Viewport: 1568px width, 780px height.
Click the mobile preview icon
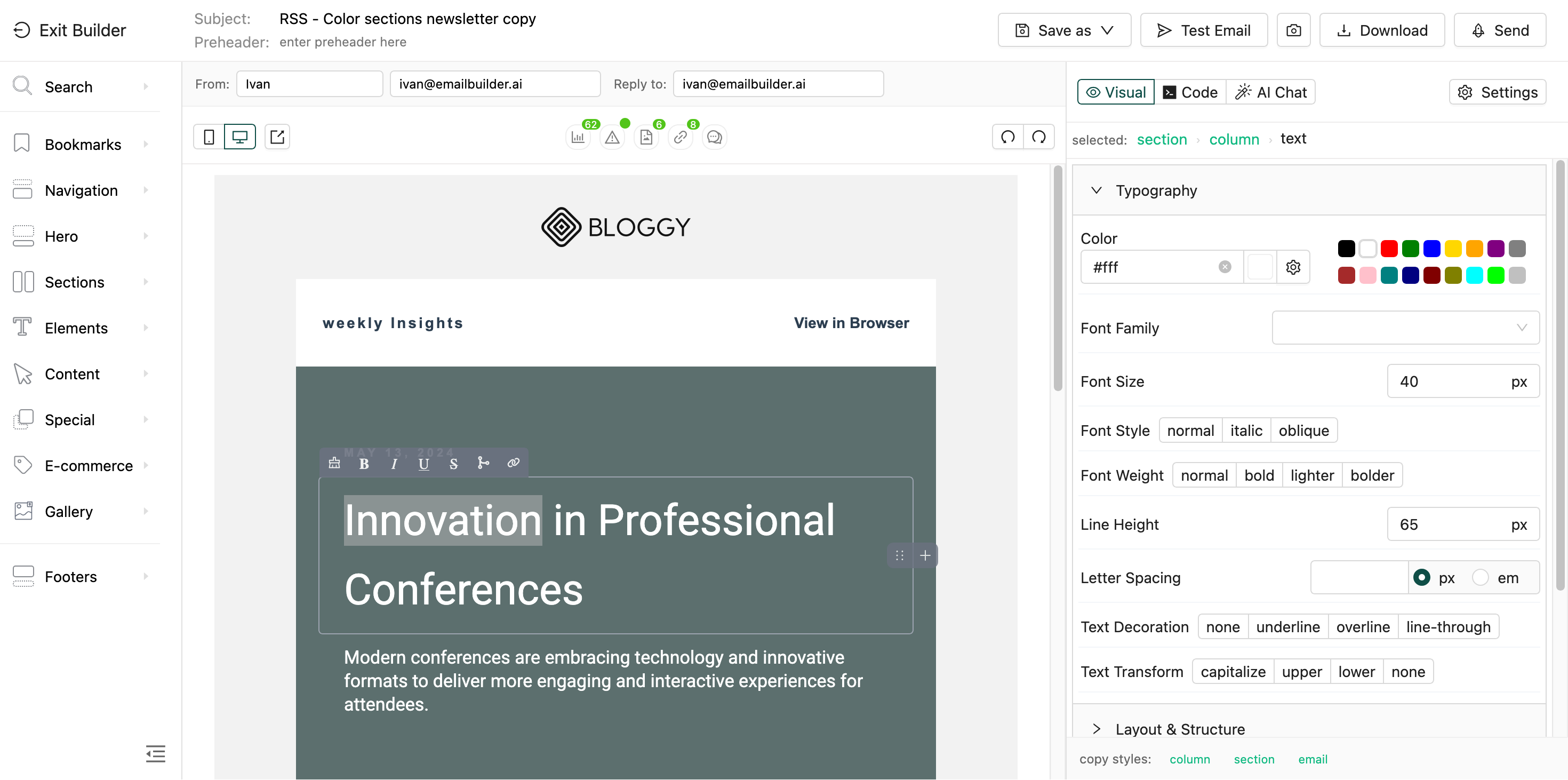(209, 137)
